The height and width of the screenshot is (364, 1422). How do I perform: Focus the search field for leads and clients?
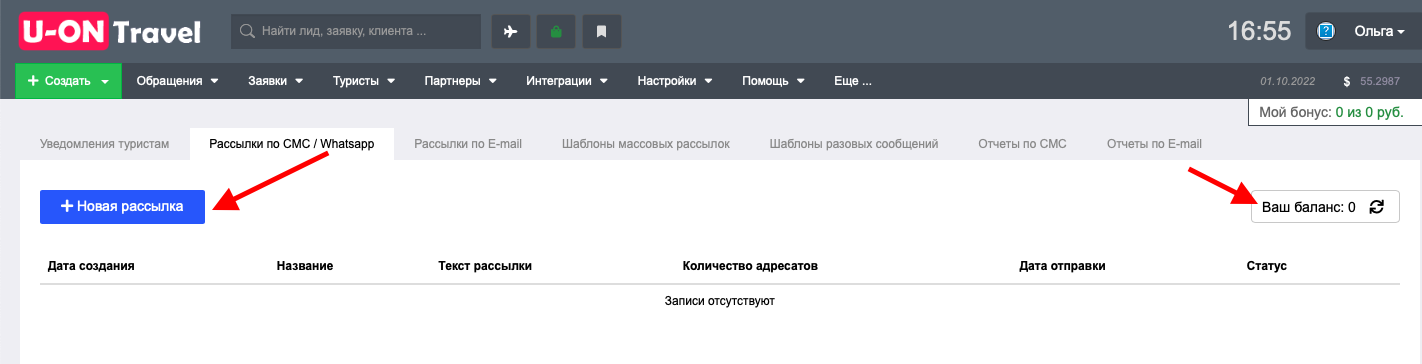tap(356, 31)
